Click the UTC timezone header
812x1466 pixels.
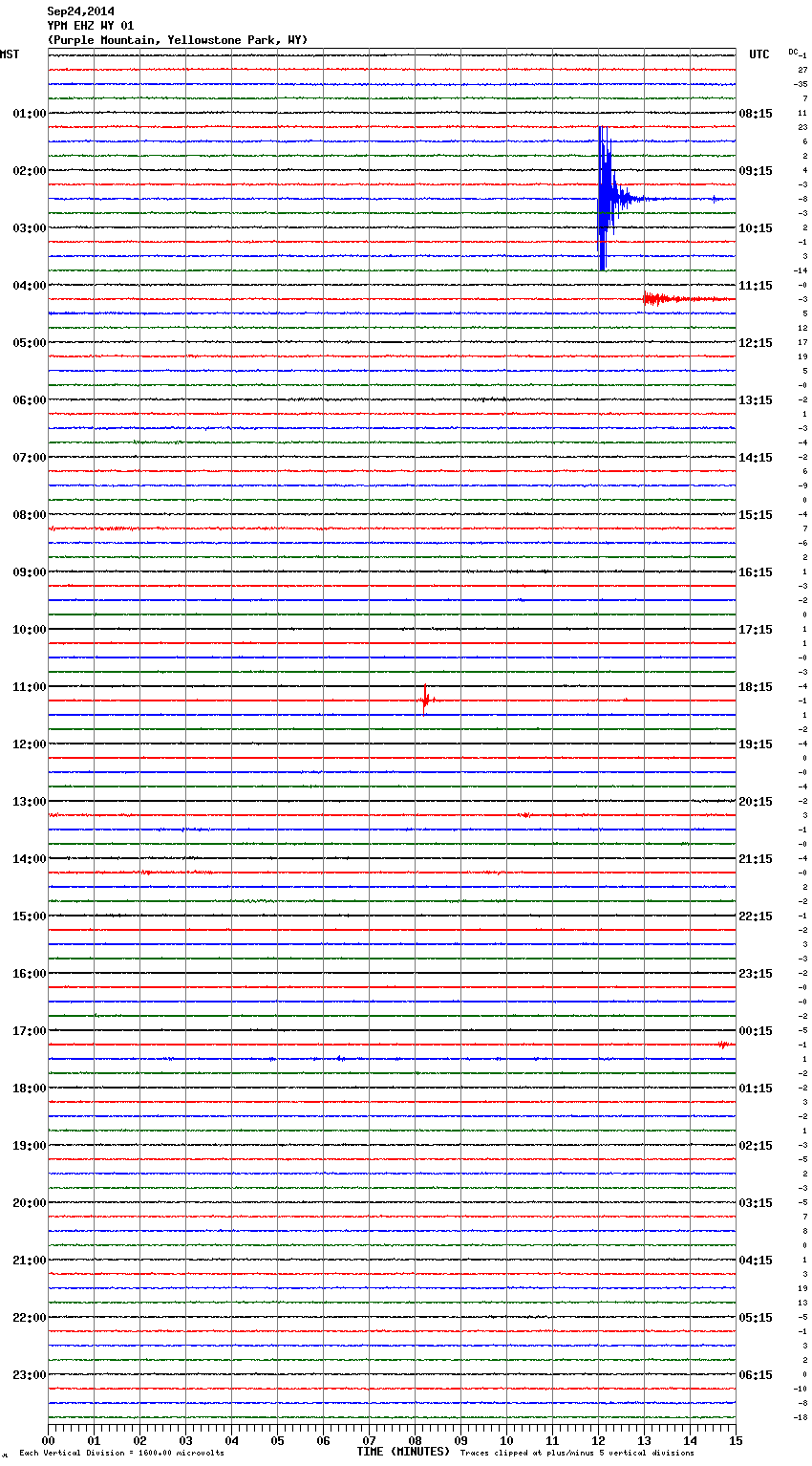[x=759, y=54]
